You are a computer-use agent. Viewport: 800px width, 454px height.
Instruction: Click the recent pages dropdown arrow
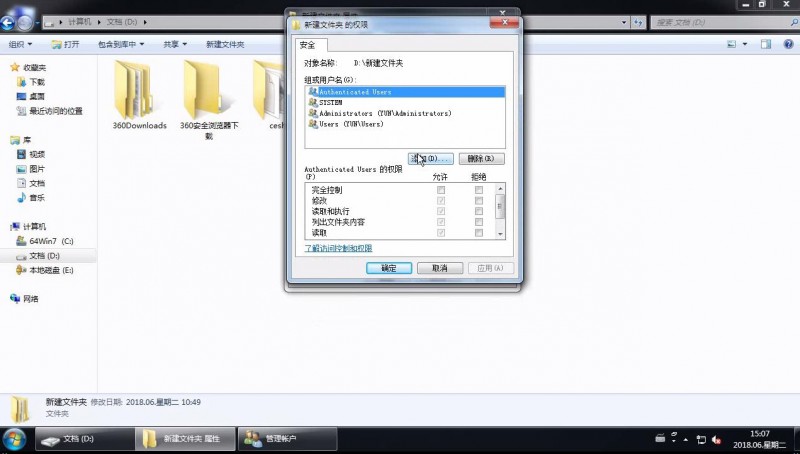(37, 23)
